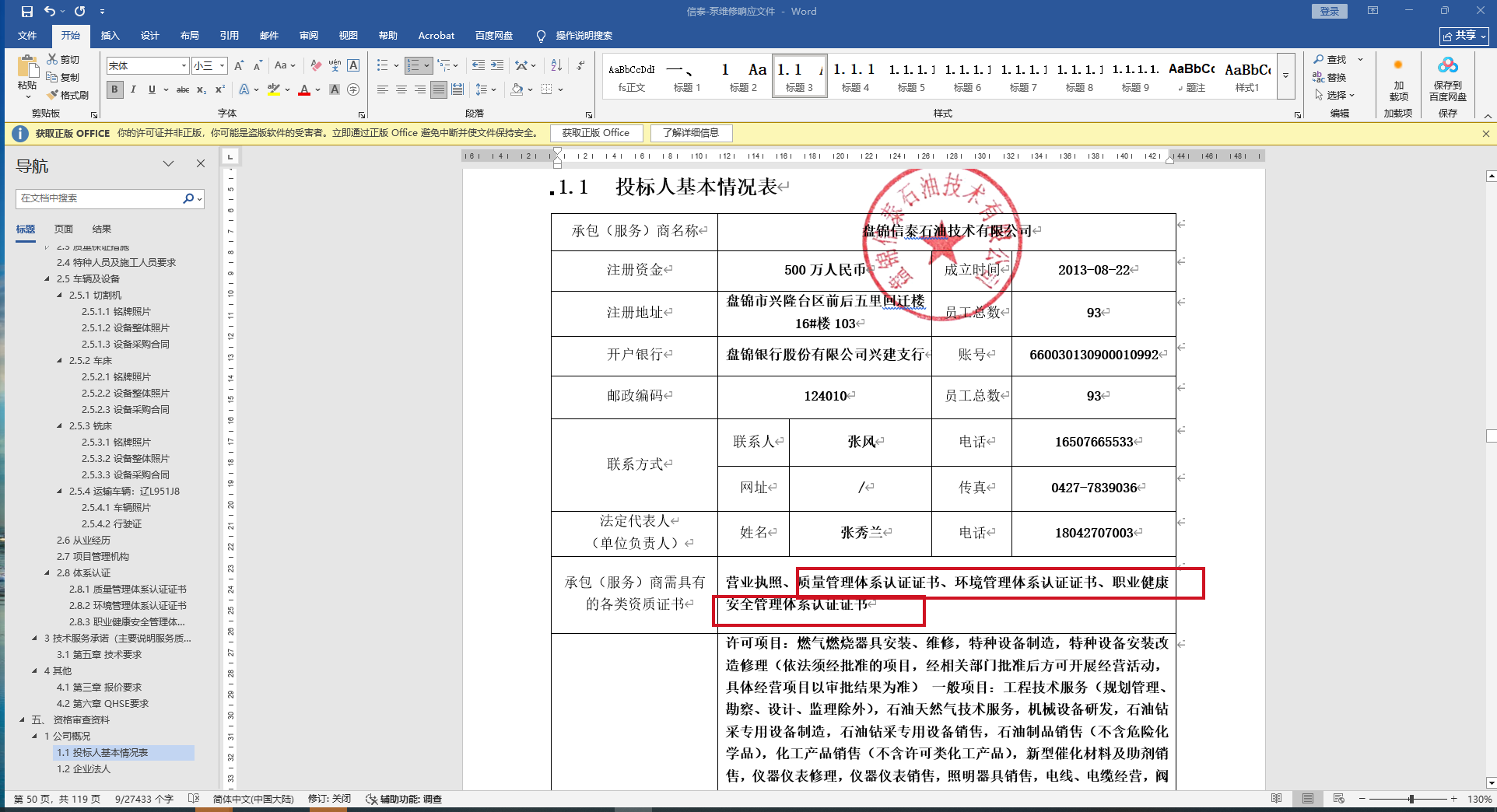This screenshot has height=812, width=1497.
Task: Collapse the 2.5 车辆及设备 heading in navigation
Action: tap(47, 278)
